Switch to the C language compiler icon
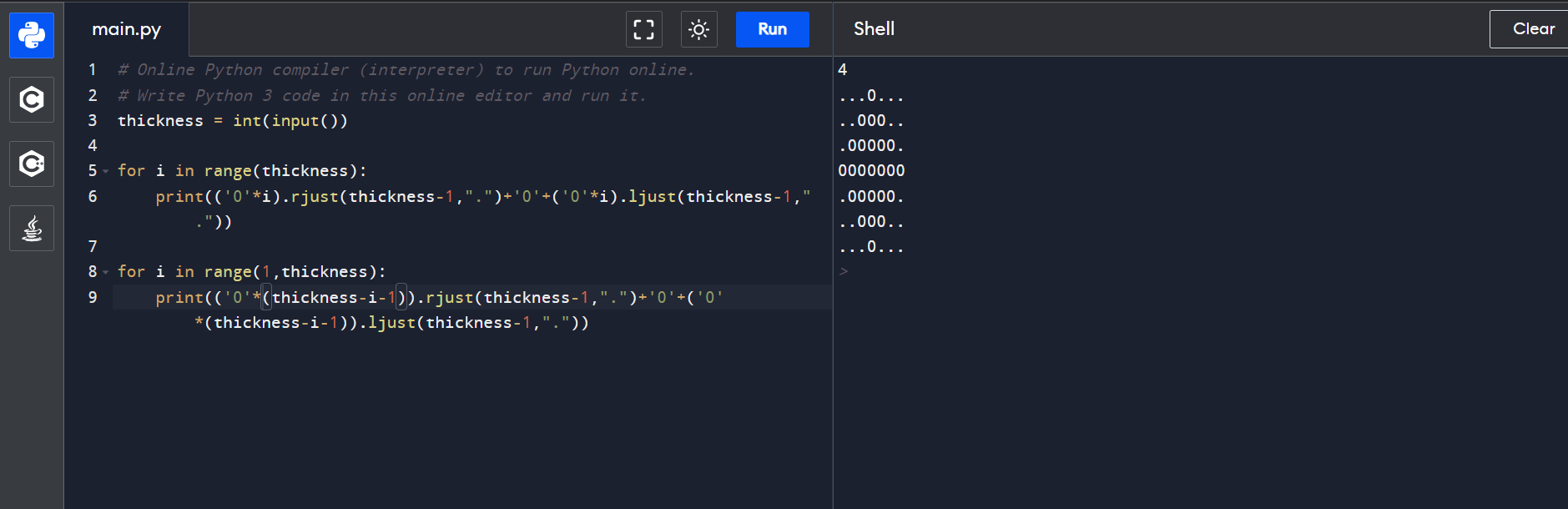The image size is (1568, 509). 32,100
